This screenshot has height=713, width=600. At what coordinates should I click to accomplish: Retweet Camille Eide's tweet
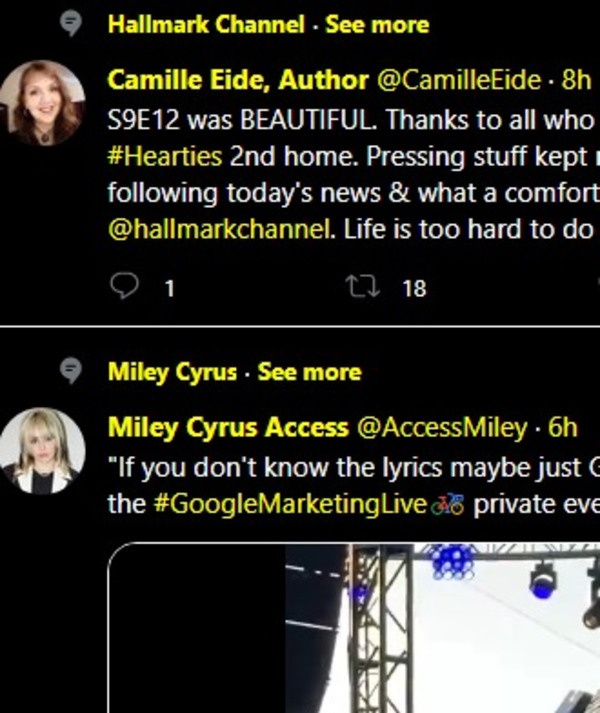tap(357, 288)
